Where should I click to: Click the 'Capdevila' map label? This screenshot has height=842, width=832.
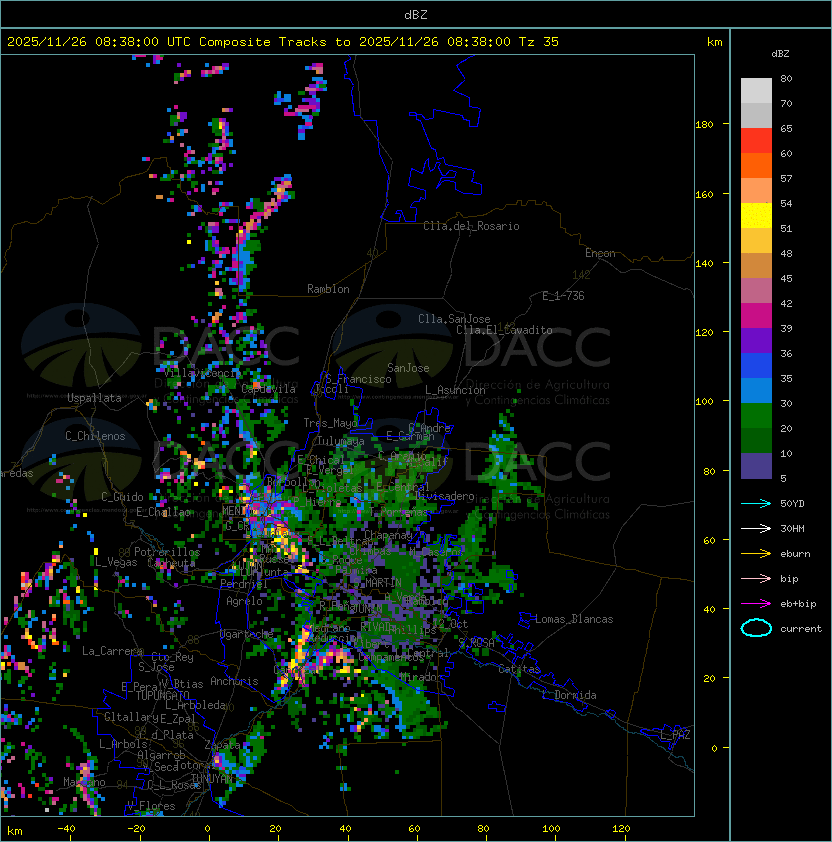click(x=269, y=389)
